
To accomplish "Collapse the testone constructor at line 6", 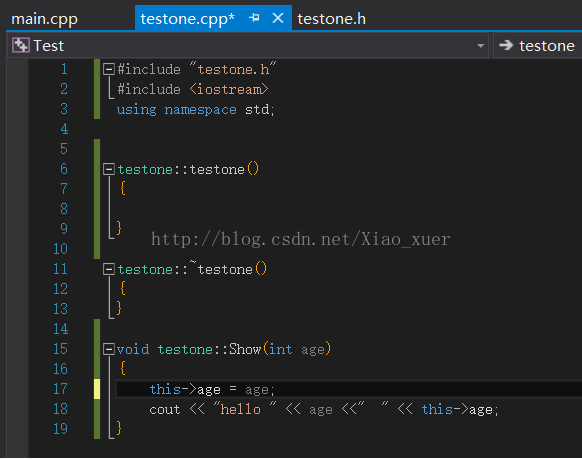I will pyautogui.click(x=108, y=169).
